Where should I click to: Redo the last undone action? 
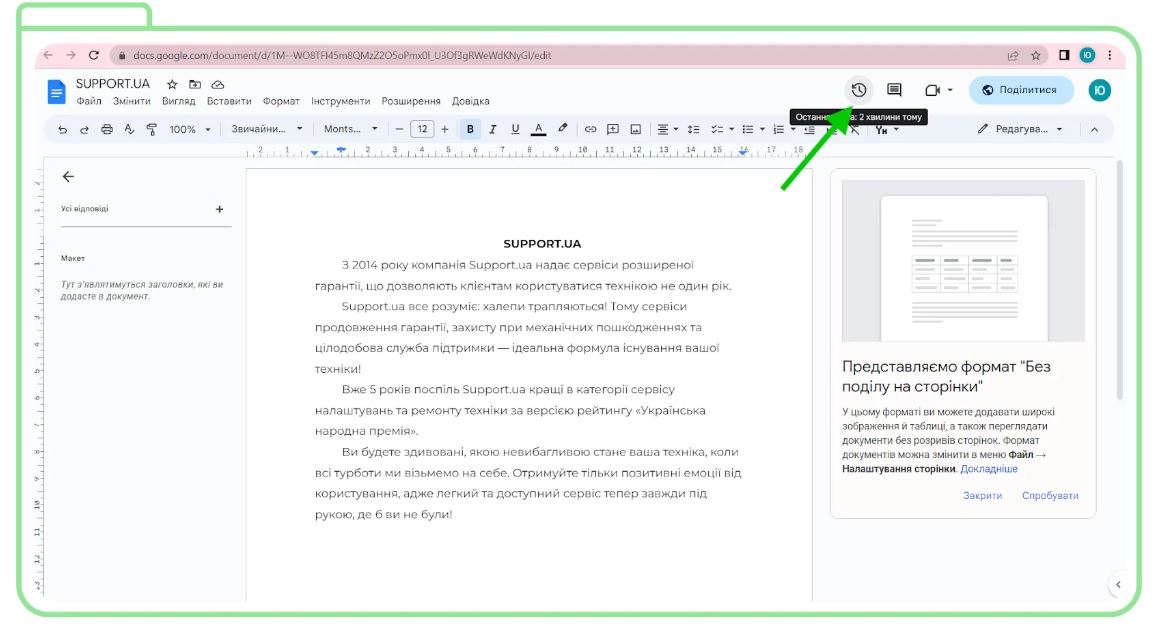(x=84, y=130)
